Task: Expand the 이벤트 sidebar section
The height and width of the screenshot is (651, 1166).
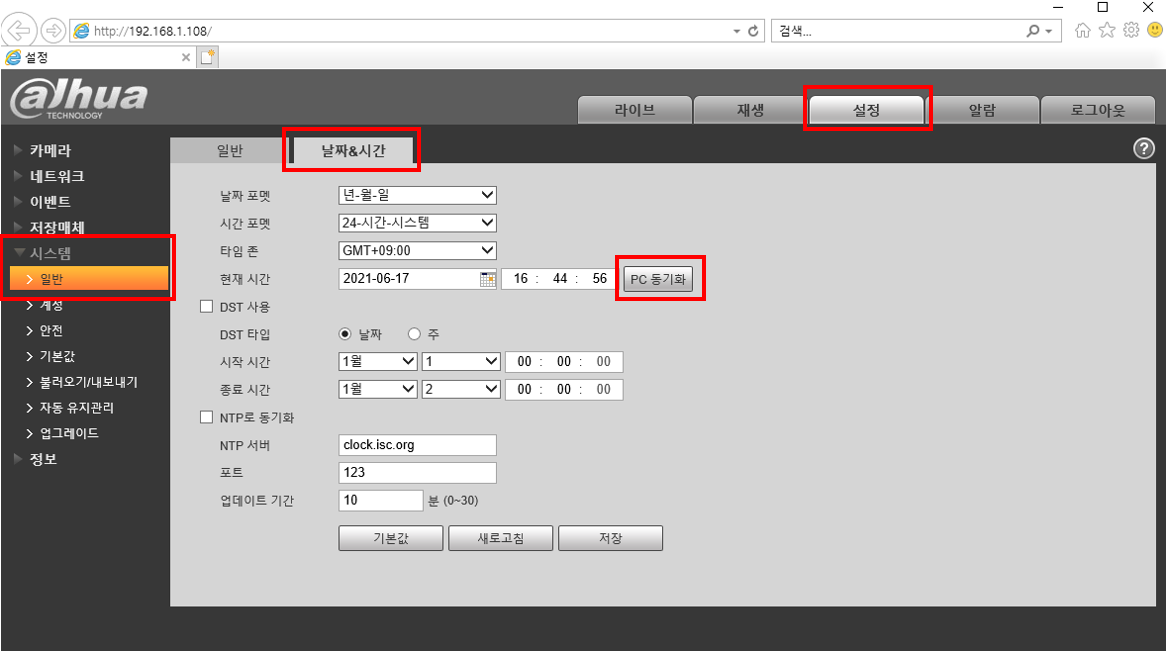Action: (x=50, y=202)
